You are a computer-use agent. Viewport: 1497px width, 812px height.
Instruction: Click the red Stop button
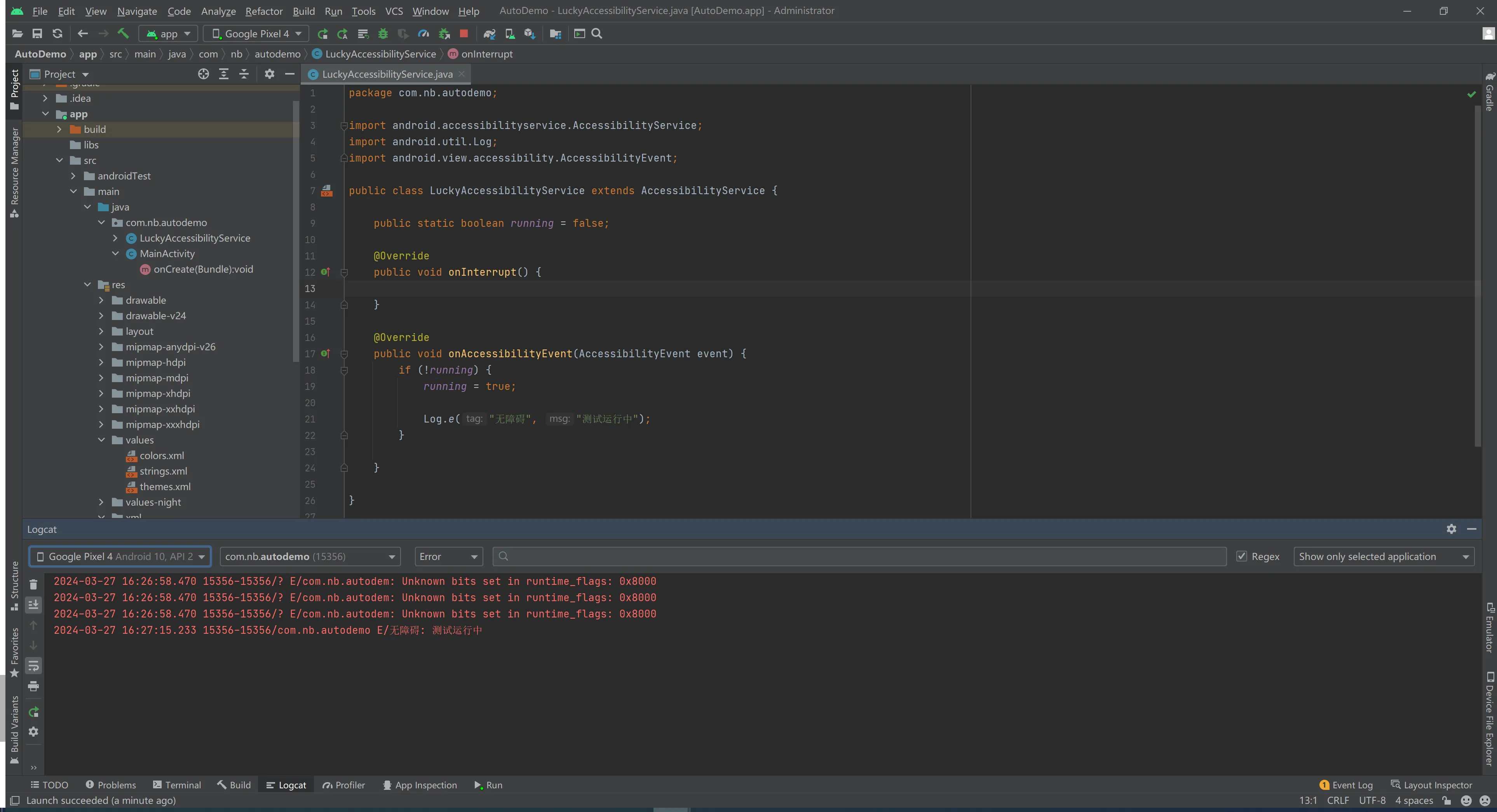click(464, 34)
